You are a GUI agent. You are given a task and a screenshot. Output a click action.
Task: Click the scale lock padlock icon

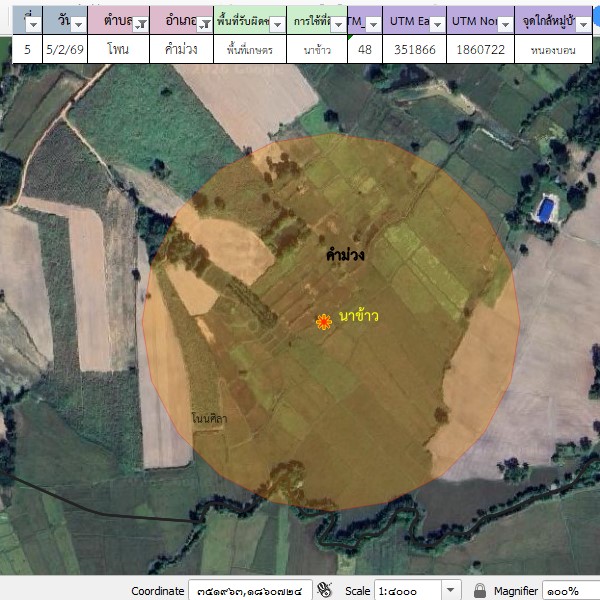click(x=480, y=590)
